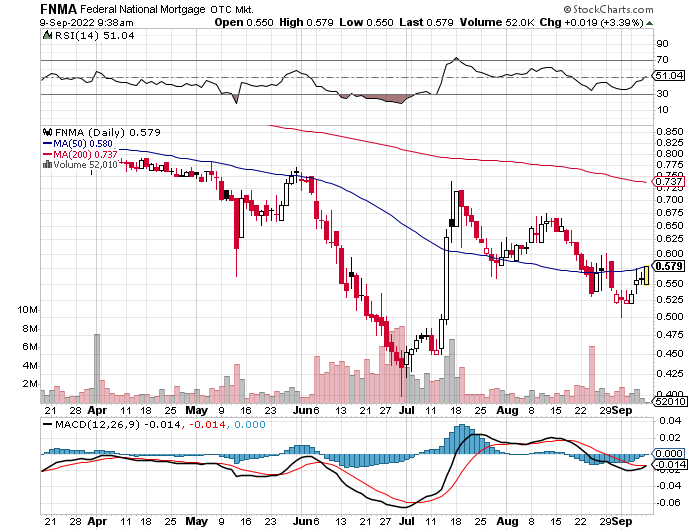Click the Aug label on MACD panel date axis
Viewport: 700px width, 530px height.
(508, 521)
